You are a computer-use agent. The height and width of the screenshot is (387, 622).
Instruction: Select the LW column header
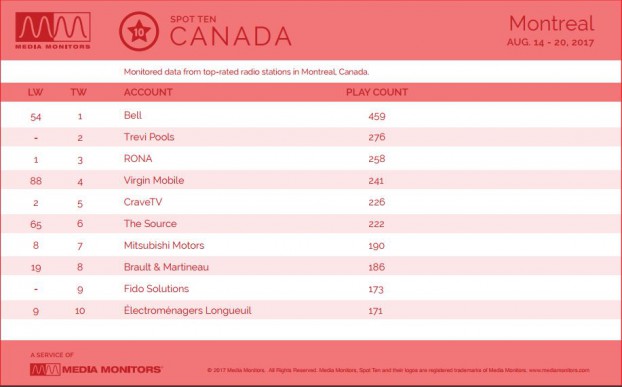pos(36,92)
